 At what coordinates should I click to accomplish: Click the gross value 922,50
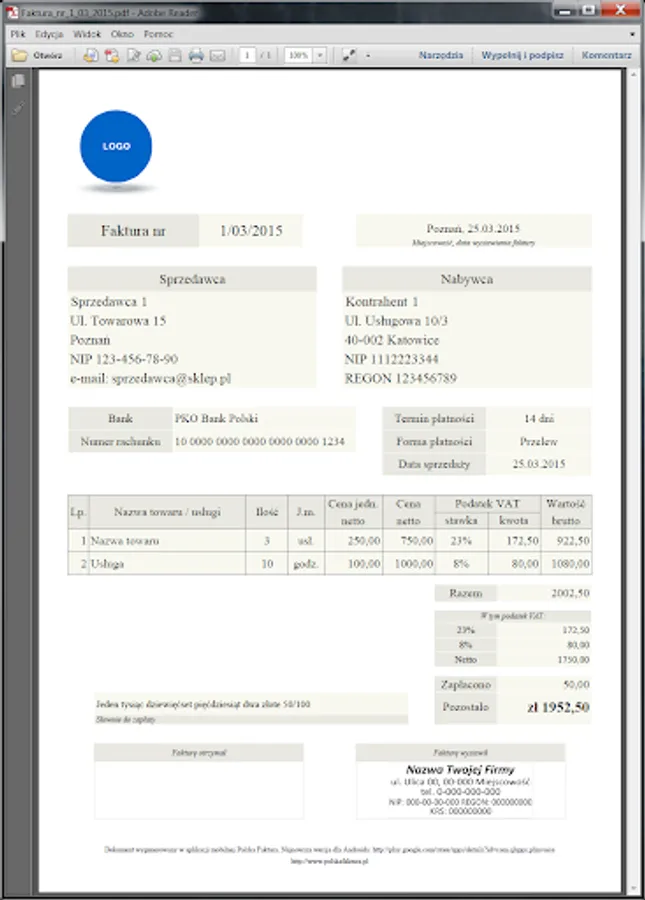[x=573, y=541]
